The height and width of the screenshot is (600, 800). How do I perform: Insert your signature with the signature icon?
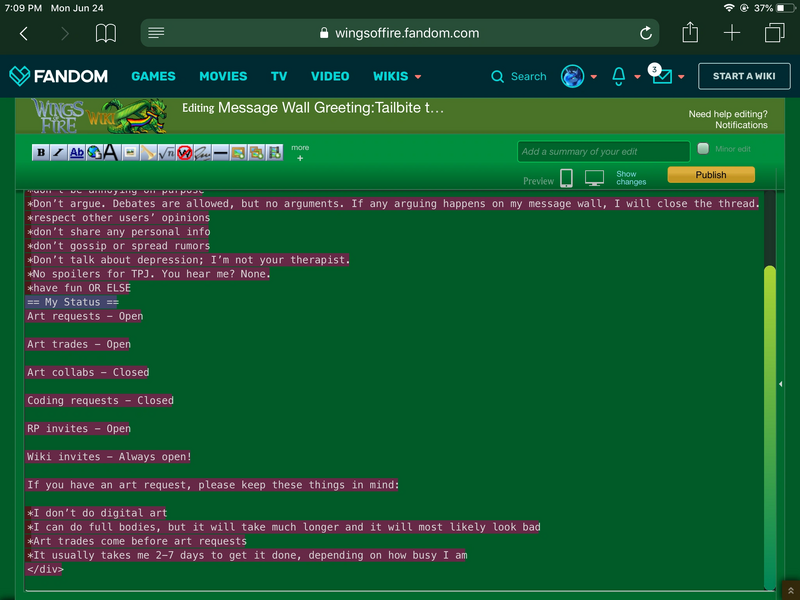204,152
